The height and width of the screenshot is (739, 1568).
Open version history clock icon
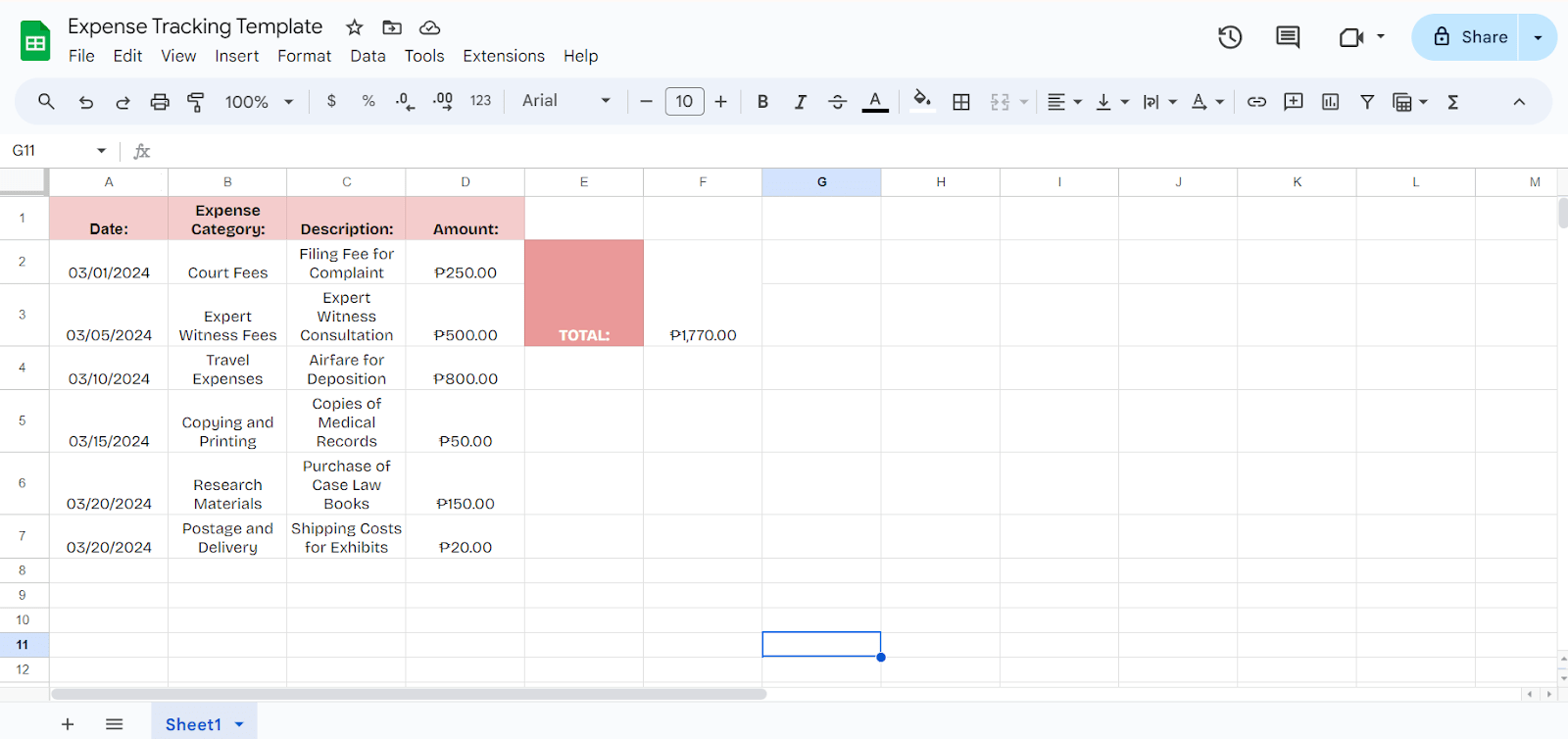[x=1230, y=37]
